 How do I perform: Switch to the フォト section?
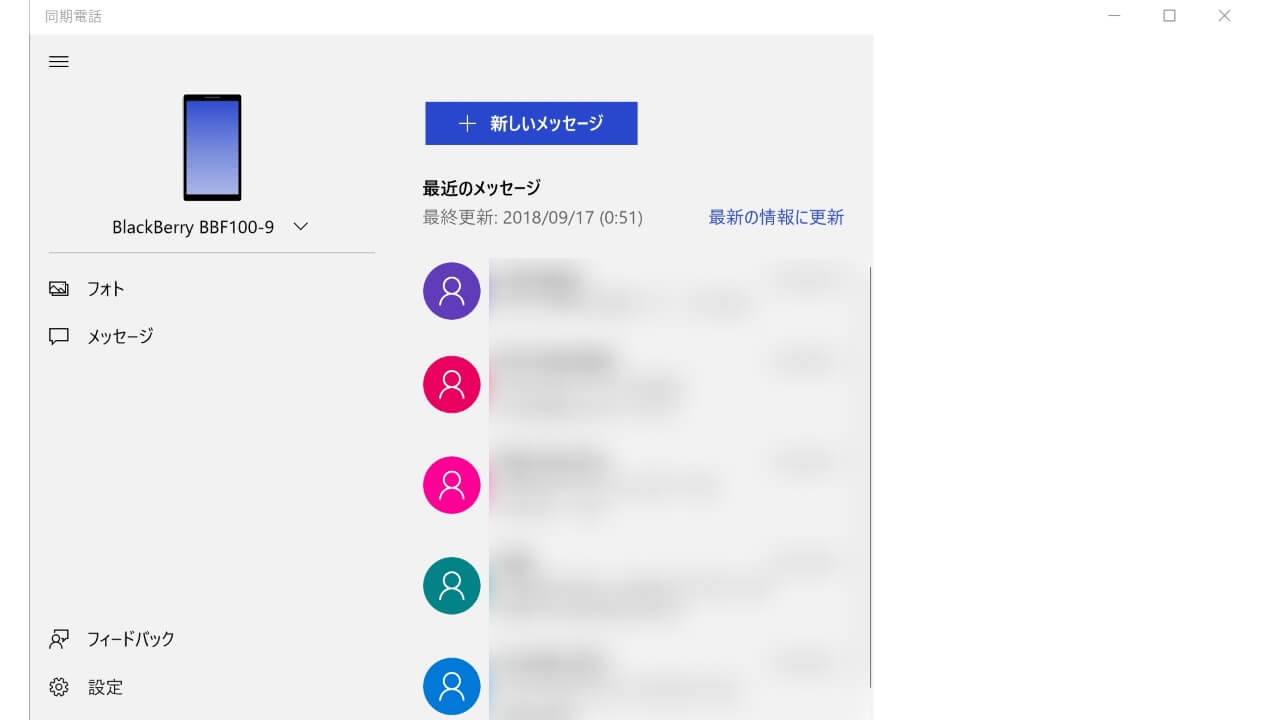click(106, 289)
